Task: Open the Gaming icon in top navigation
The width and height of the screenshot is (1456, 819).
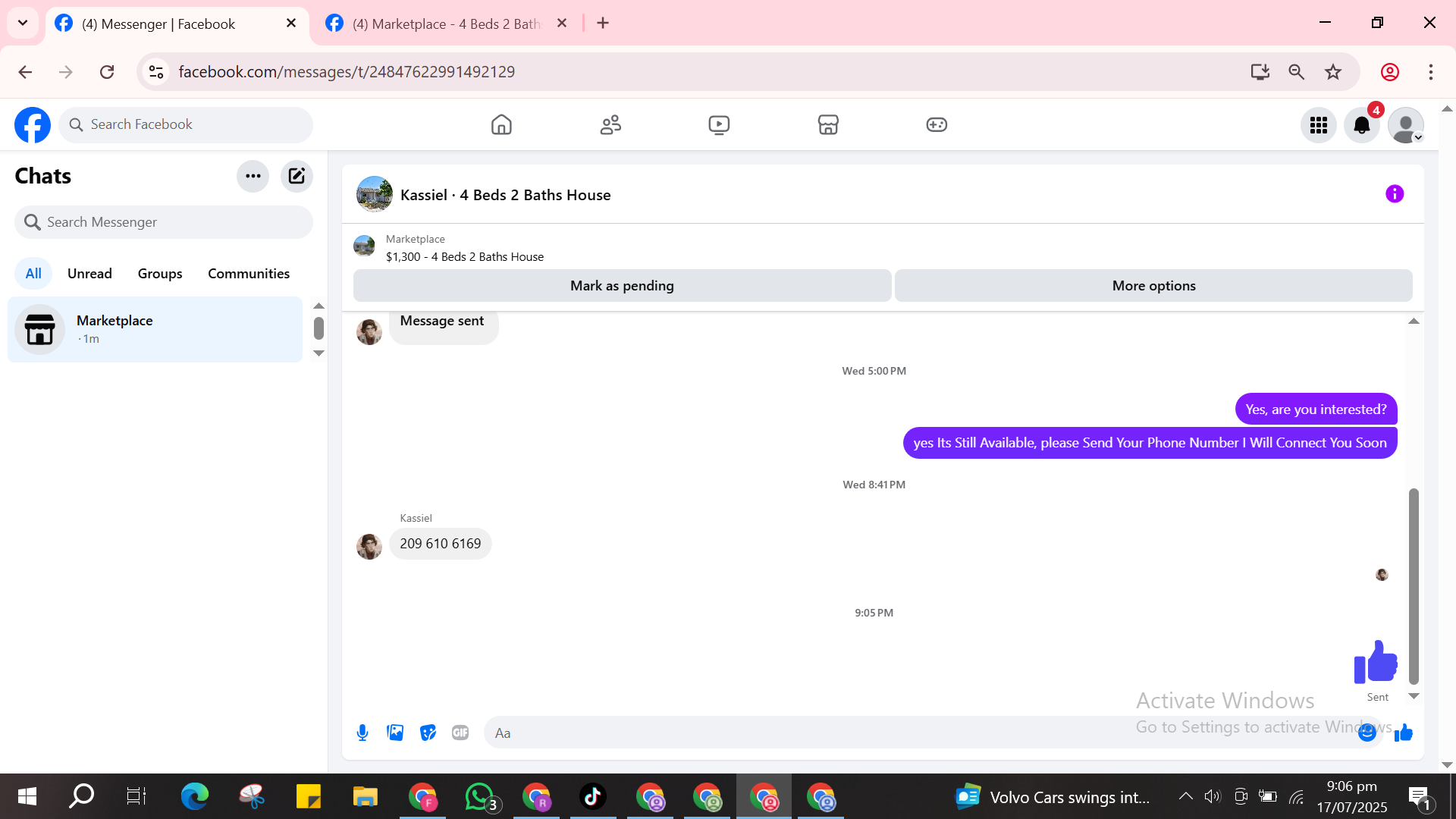Action: (937, 125)
